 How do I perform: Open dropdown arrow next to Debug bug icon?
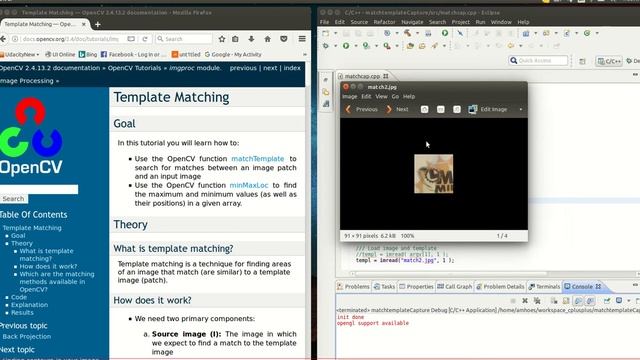click(336, 46)
